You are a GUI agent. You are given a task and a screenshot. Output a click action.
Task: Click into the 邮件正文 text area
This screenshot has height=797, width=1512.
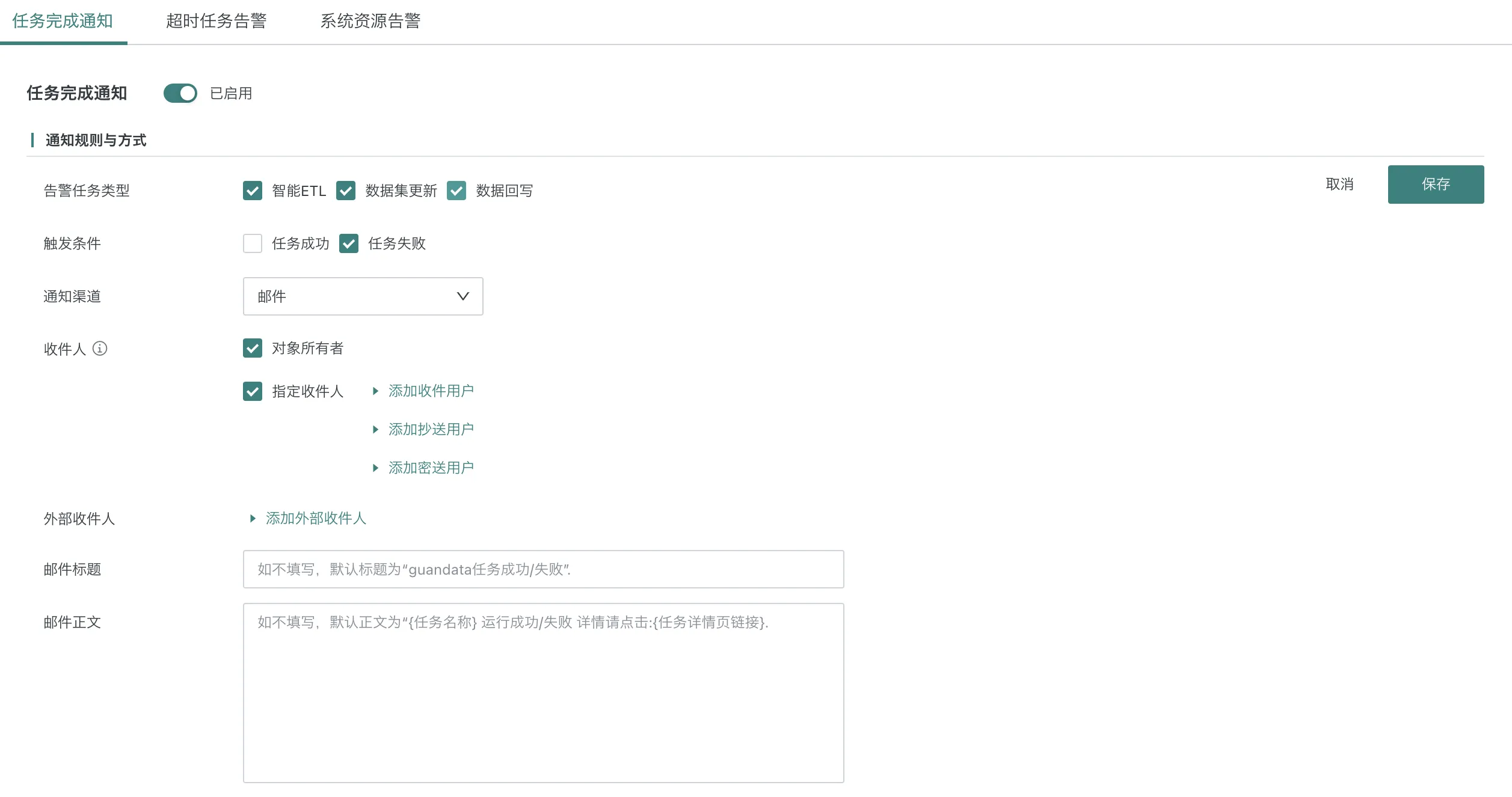click(x=543, y=692)
